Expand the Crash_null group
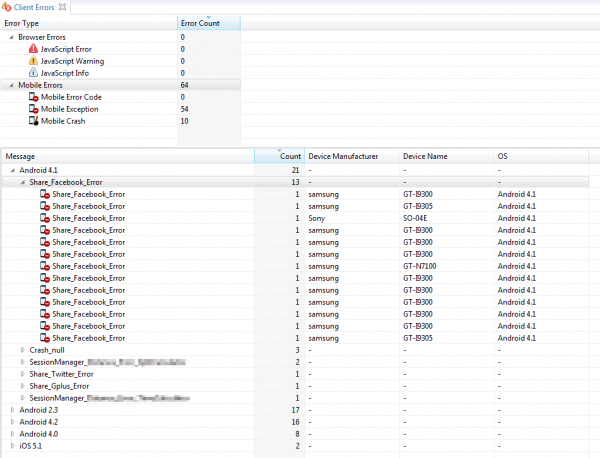This screenshot has height=458, width=600. [22, 350]
